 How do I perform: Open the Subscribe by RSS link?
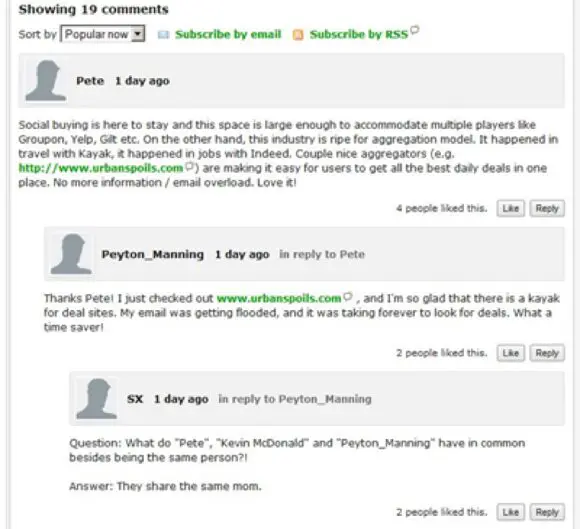pyautogui.click(x=359, y=34)
